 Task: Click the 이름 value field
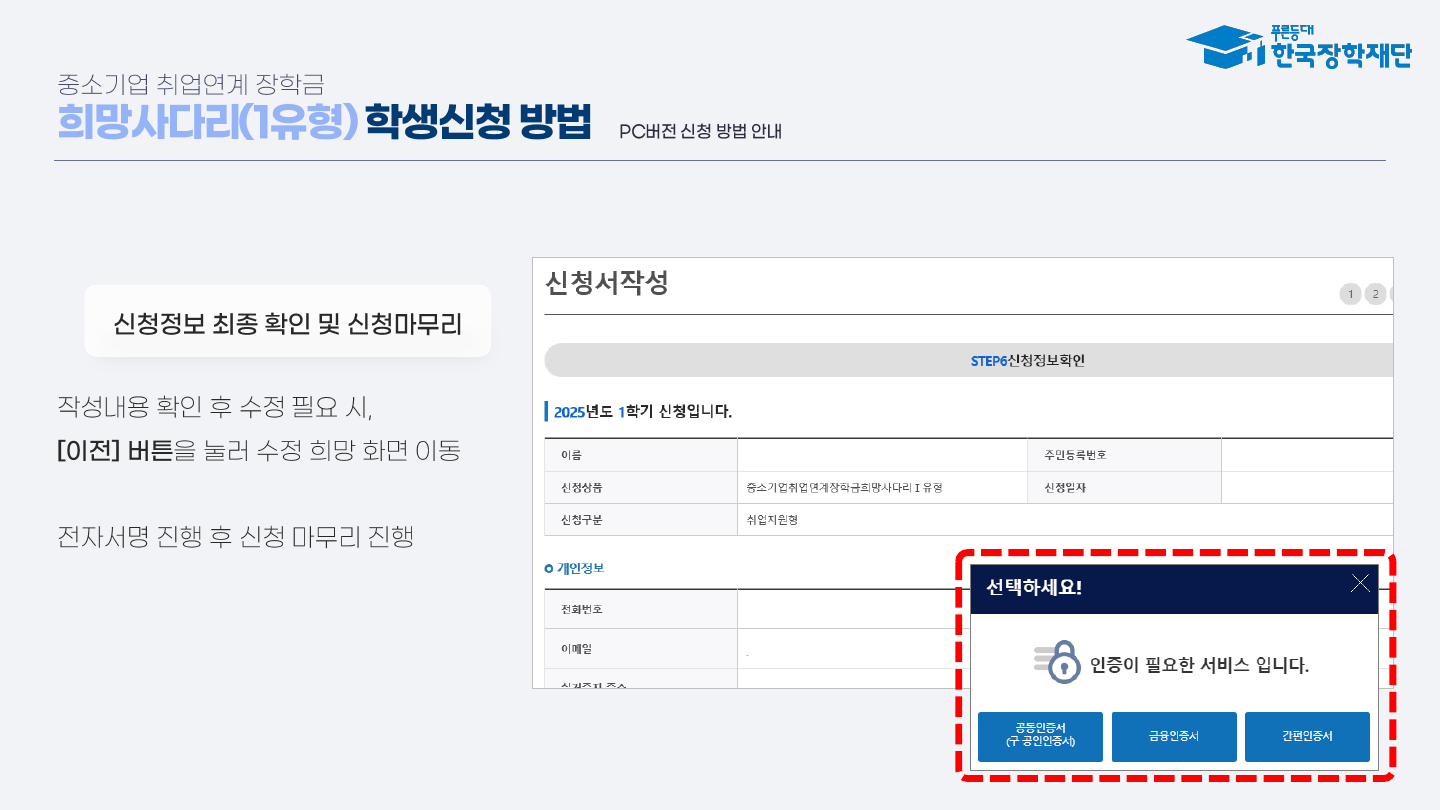(x=882, y=455)
